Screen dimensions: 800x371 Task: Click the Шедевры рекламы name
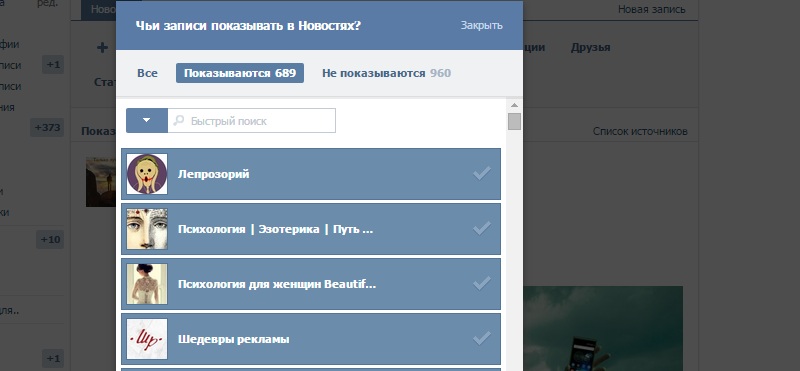[234, 339]
